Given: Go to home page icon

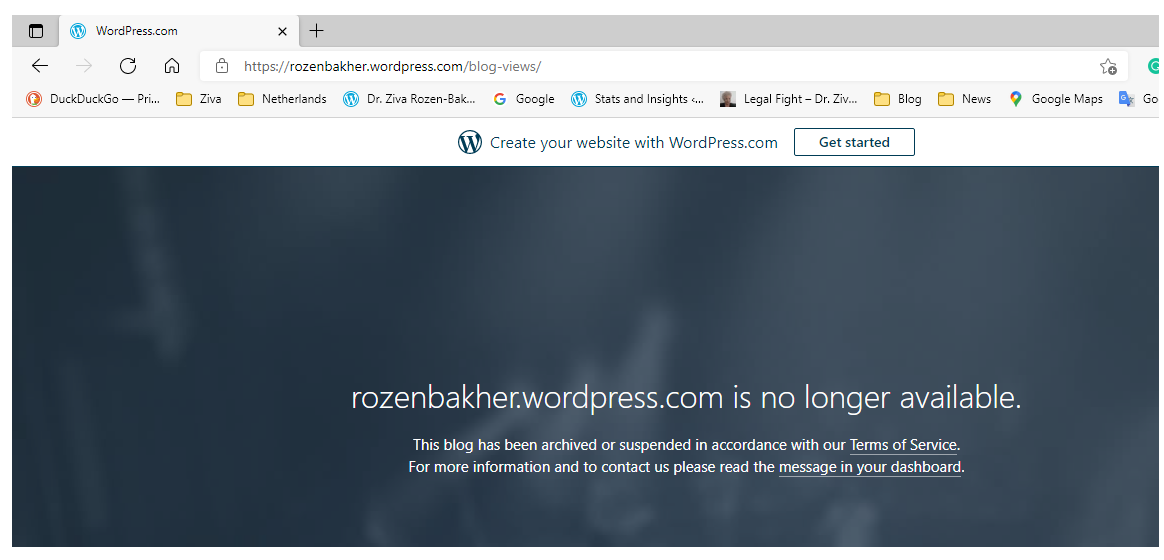Looking at the screenshot, I should pyautogui.click(x=171, y=66).
